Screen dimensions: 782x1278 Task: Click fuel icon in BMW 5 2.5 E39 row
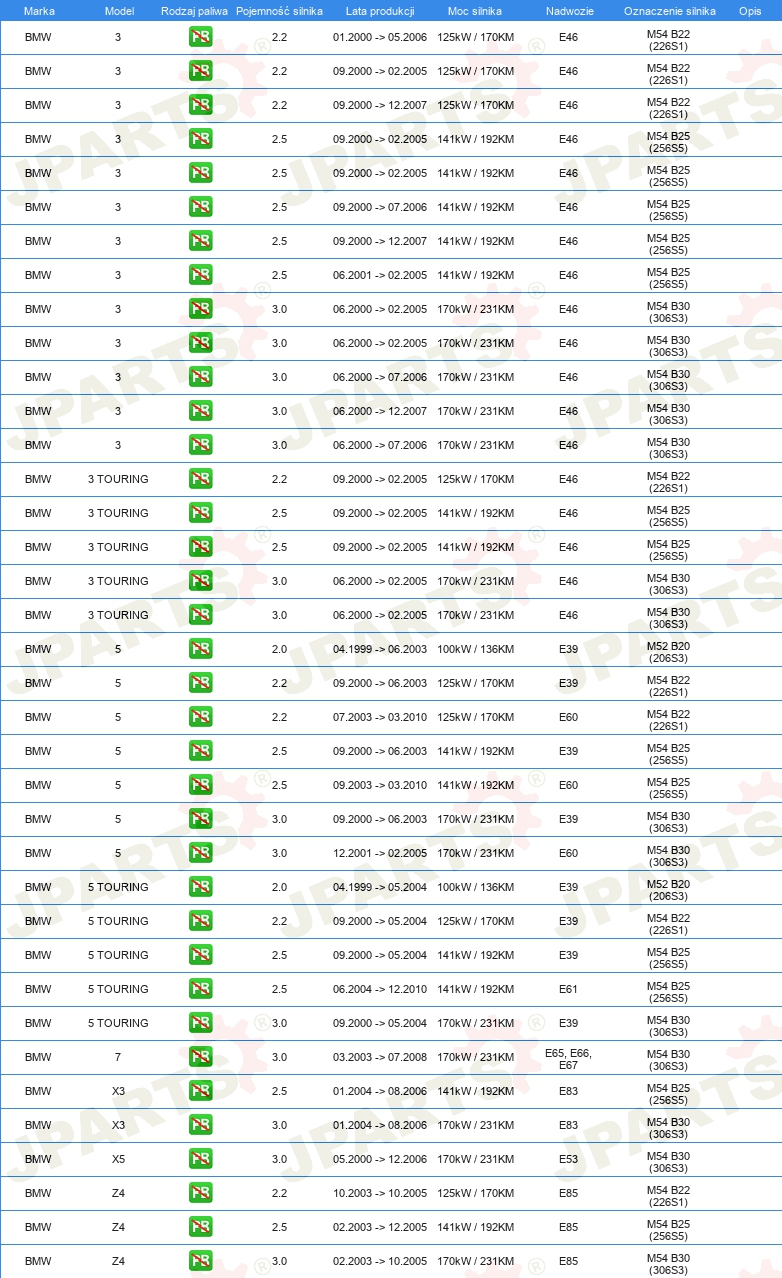200,752
